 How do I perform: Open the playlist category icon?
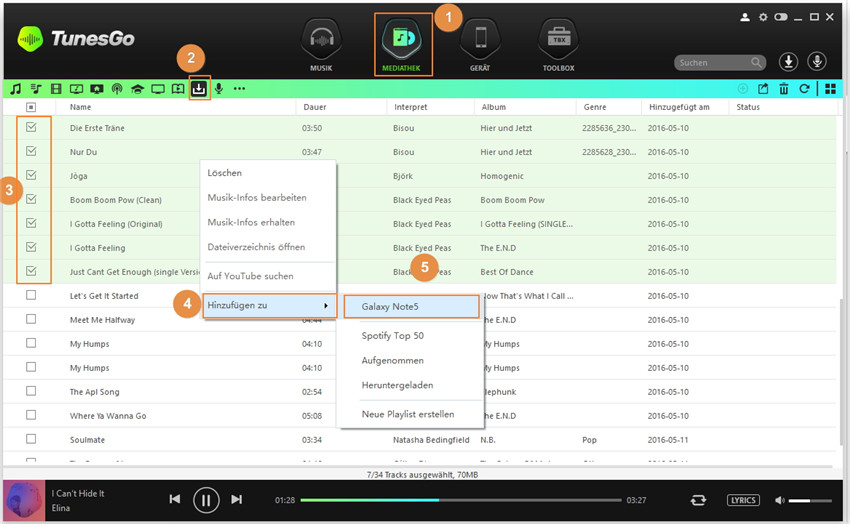[36, 89]
